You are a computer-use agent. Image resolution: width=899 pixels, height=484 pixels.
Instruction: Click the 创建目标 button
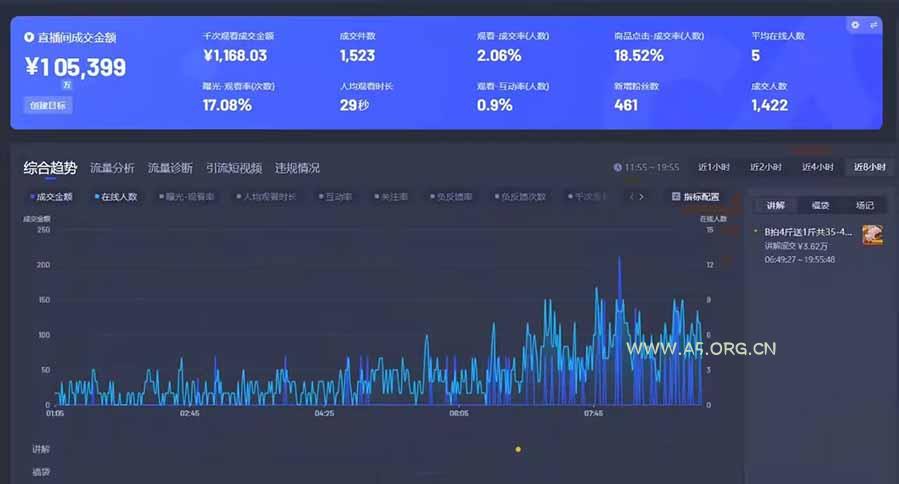47,105
